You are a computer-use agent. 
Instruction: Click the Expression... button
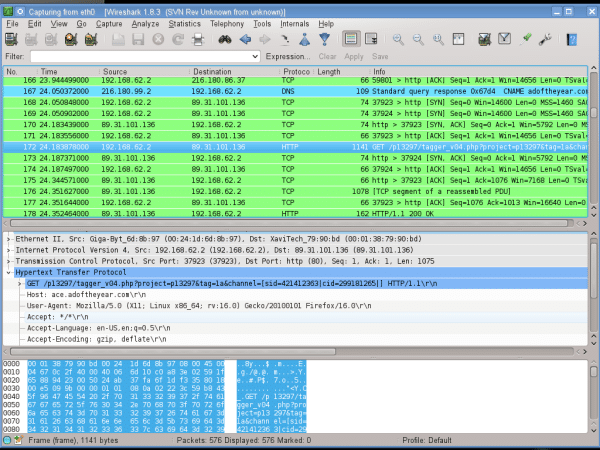[288, 57]
